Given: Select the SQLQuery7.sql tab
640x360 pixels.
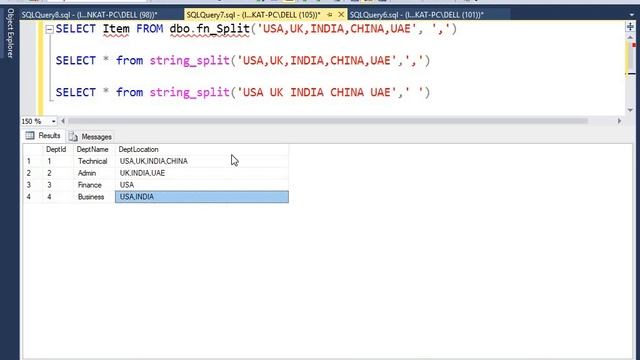Looking at the screenshot, I should (x=253, y=15).
